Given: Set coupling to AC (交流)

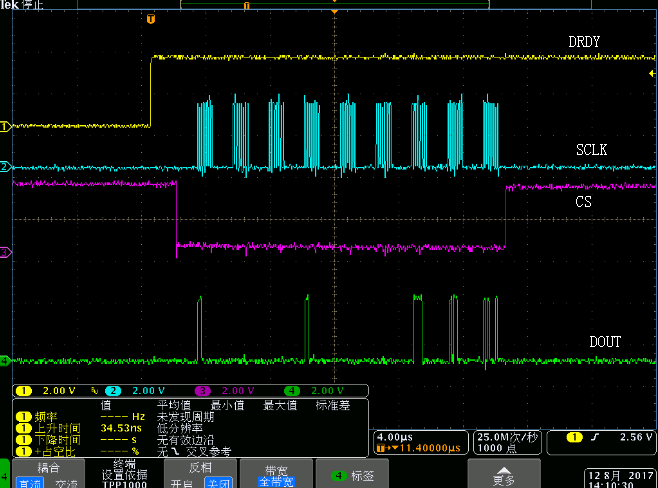Looking at the screenshot, I should pos(66,482).
